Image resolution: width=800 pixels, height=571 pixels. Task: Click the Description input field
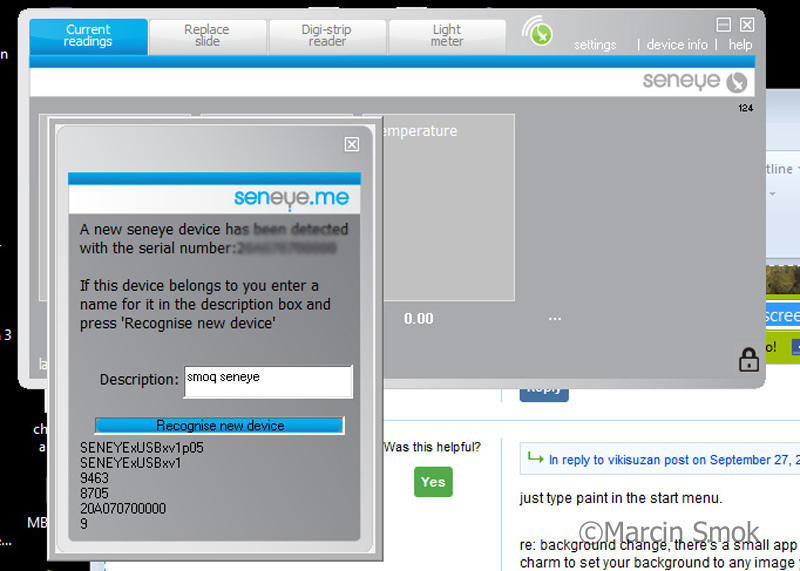(268, 381)
